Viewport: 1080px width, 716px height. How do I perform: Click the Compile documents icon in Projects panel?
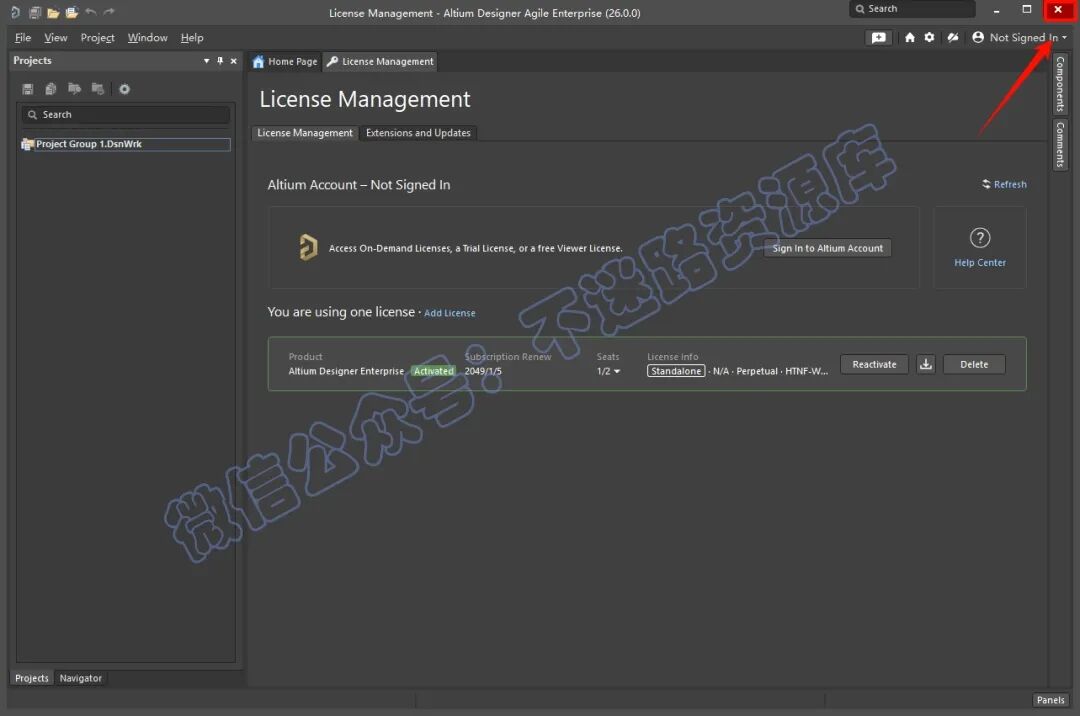(51, 89)
